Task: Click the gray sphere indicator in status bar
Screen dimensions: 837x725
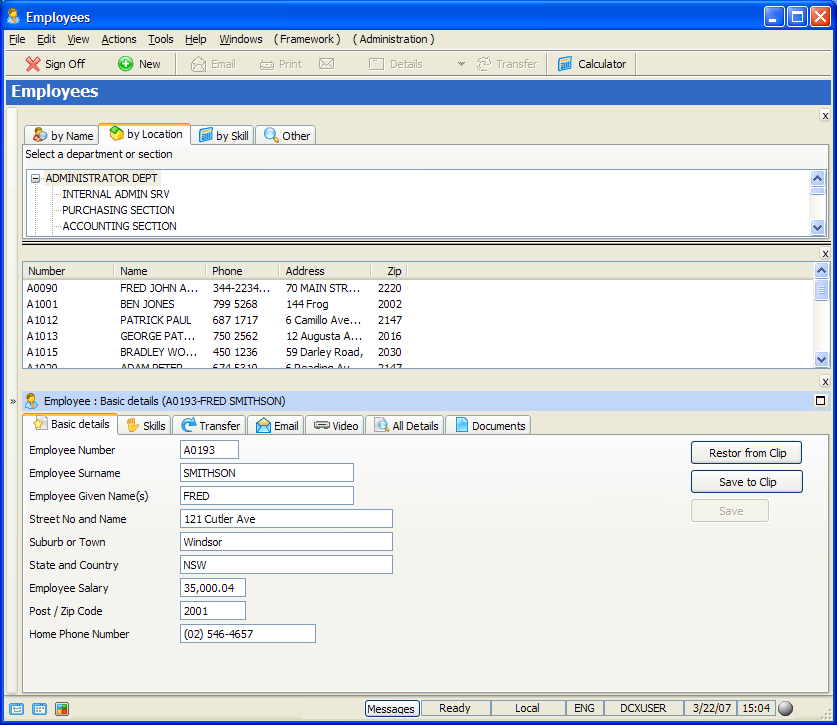Action: (x=787, y=709)
